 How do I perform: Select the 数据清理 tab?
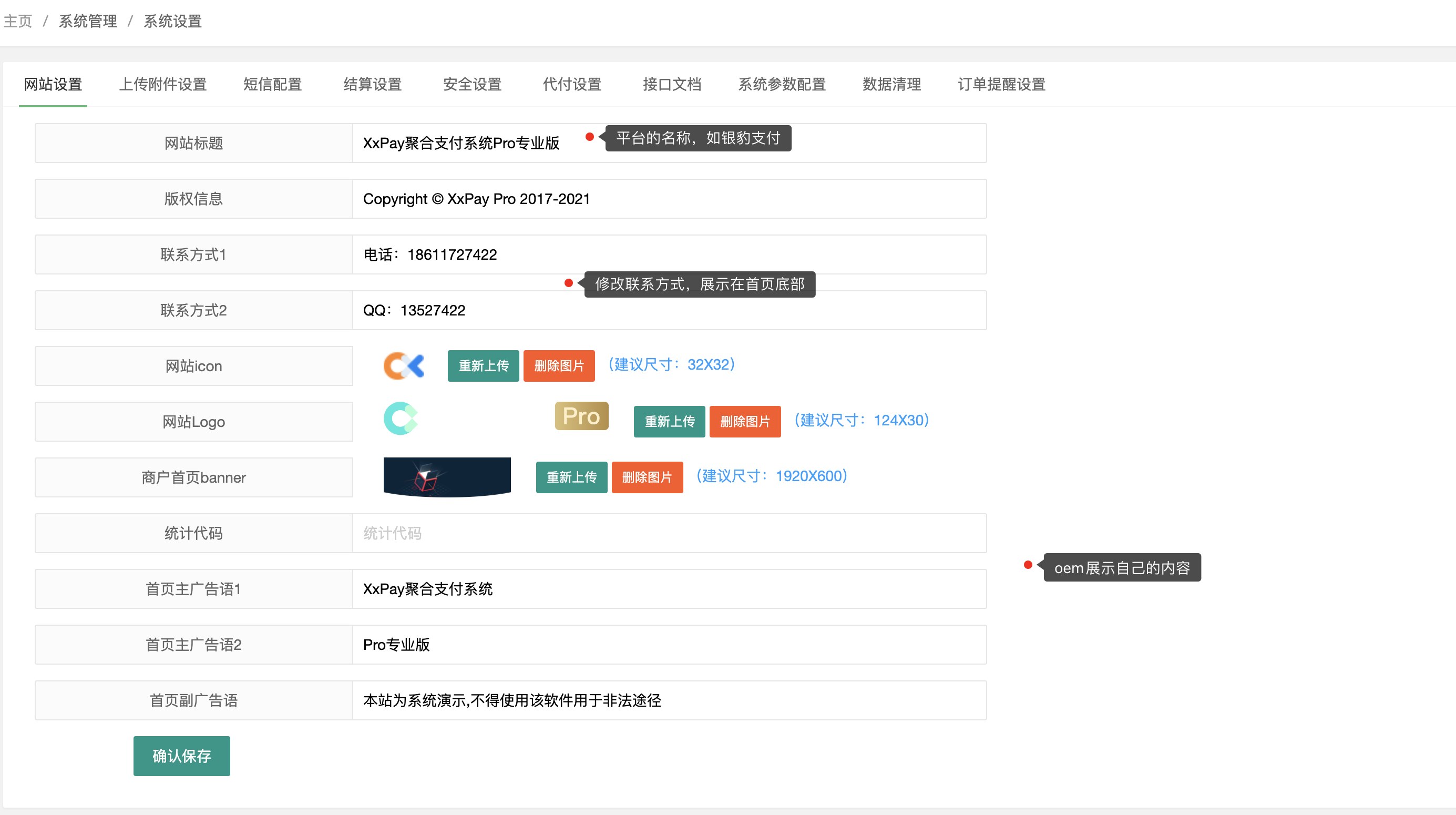click(891, 84)
